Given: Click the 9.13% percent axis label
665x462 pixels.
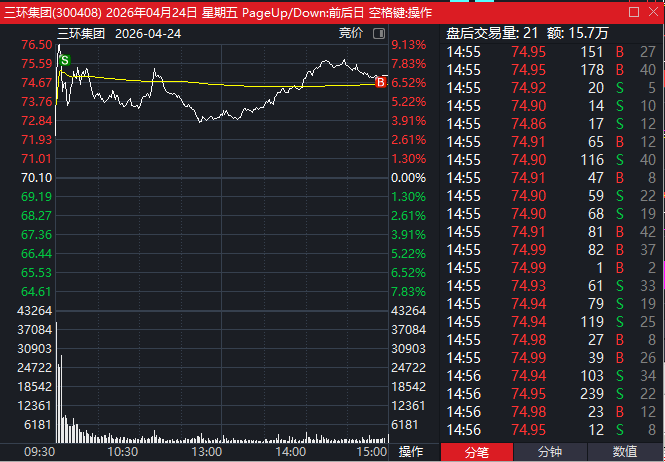Looking at the screenshot, I should [x=408, y=45].
